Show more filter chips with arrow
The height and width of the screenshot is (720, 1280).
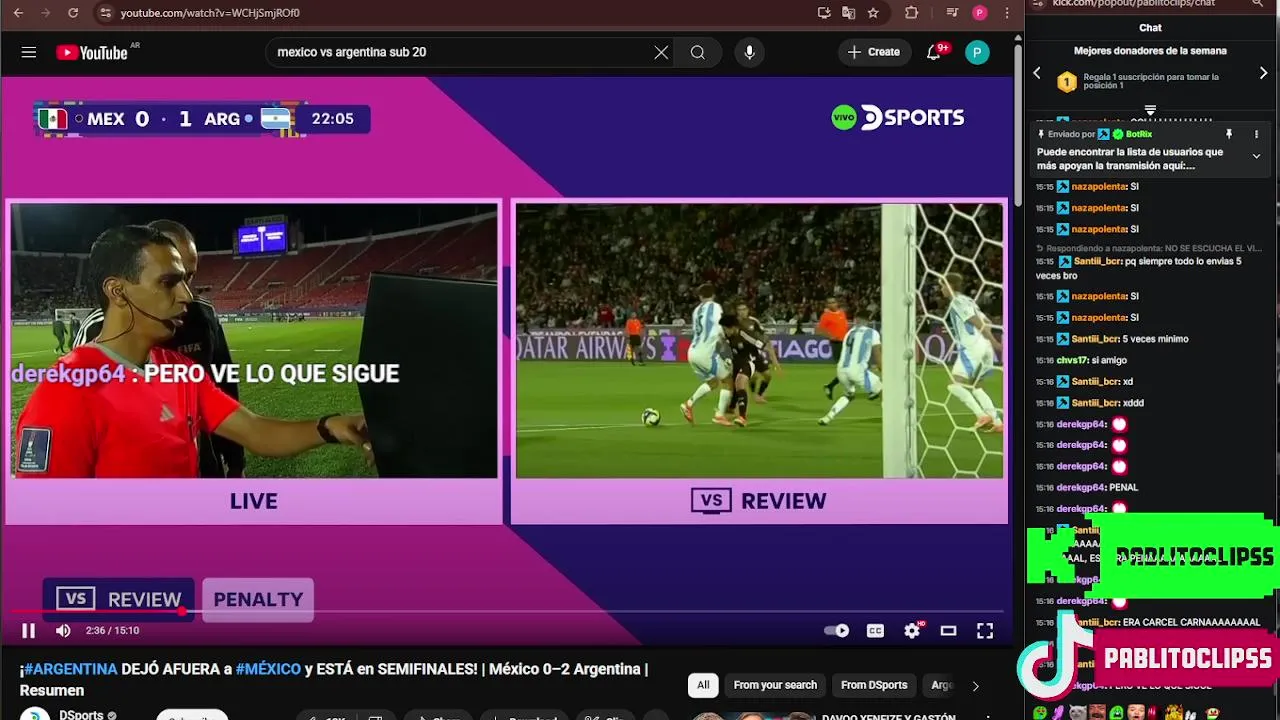click(x=975, y=685)
